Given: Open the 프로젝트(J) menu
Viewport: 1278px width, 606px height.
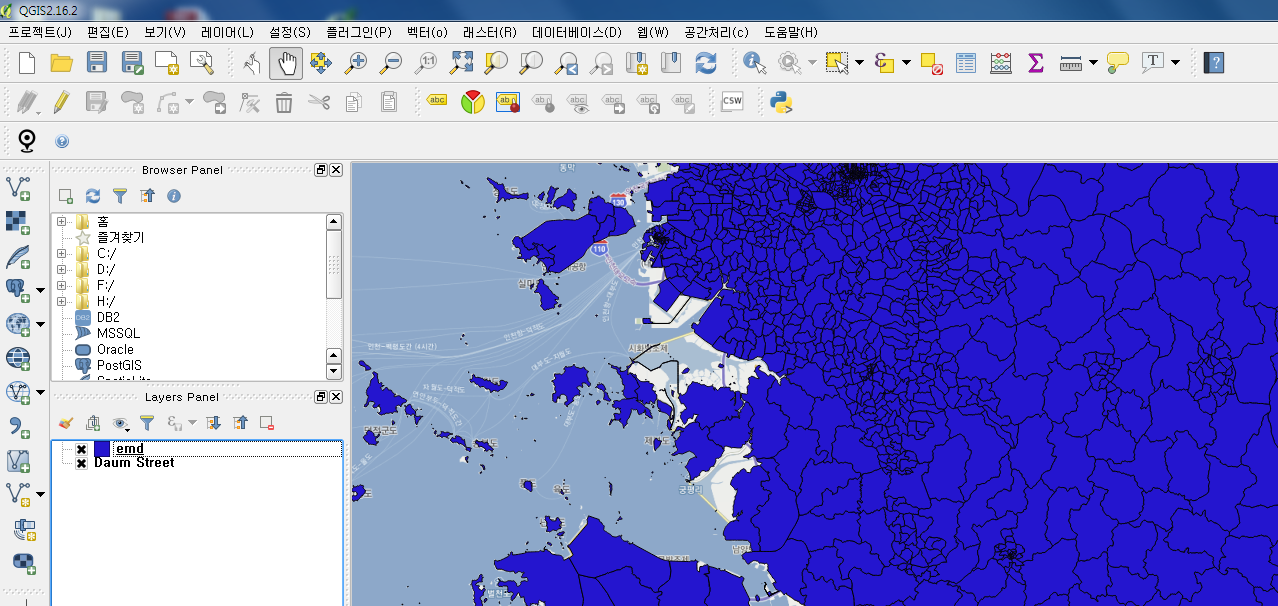Looking at the screenshot, I should (40, 32).
